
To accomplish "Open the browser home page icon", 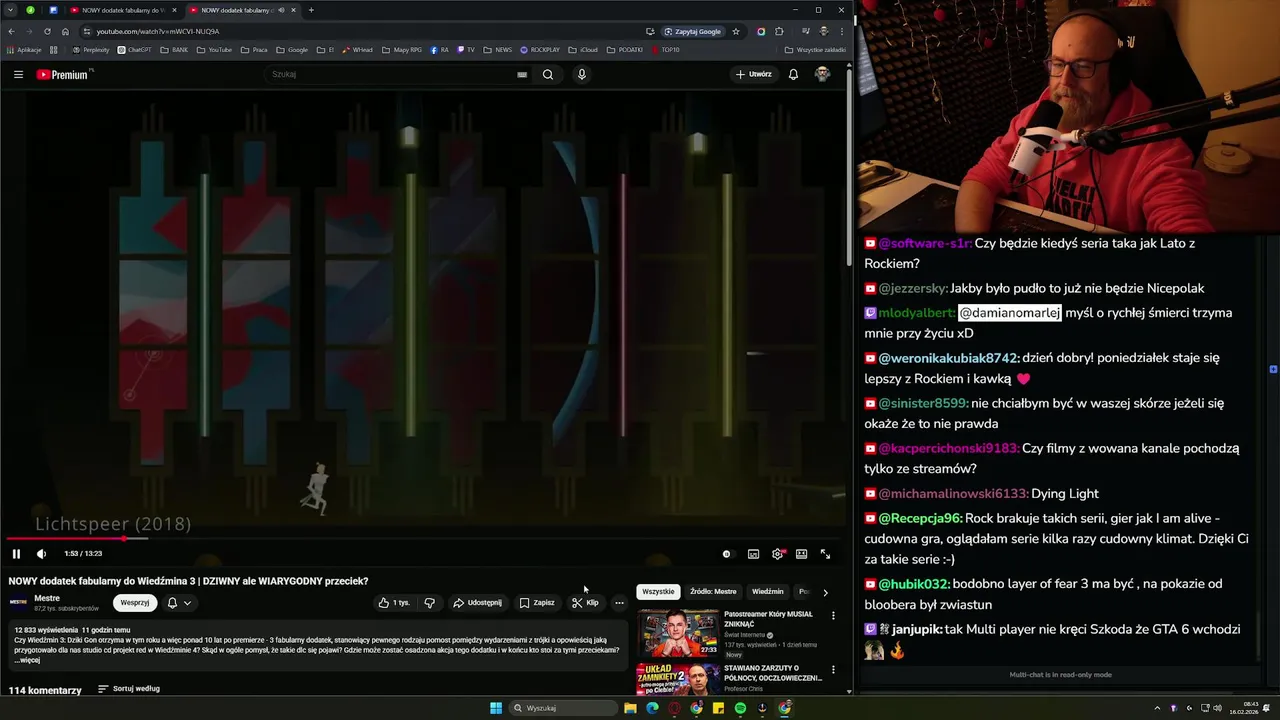I will [x=65, y=31].
